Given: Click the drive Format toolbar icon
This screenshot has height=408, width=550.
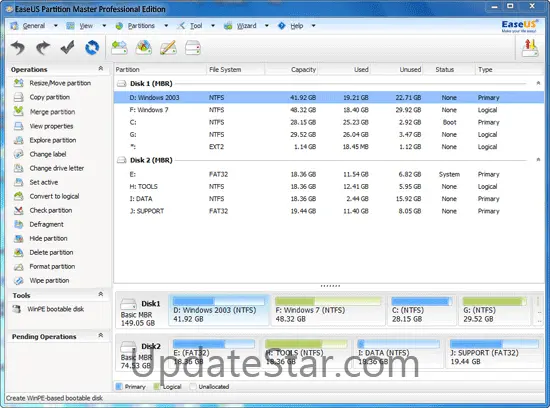Looking at the screenshot, I should click(193, 47).
